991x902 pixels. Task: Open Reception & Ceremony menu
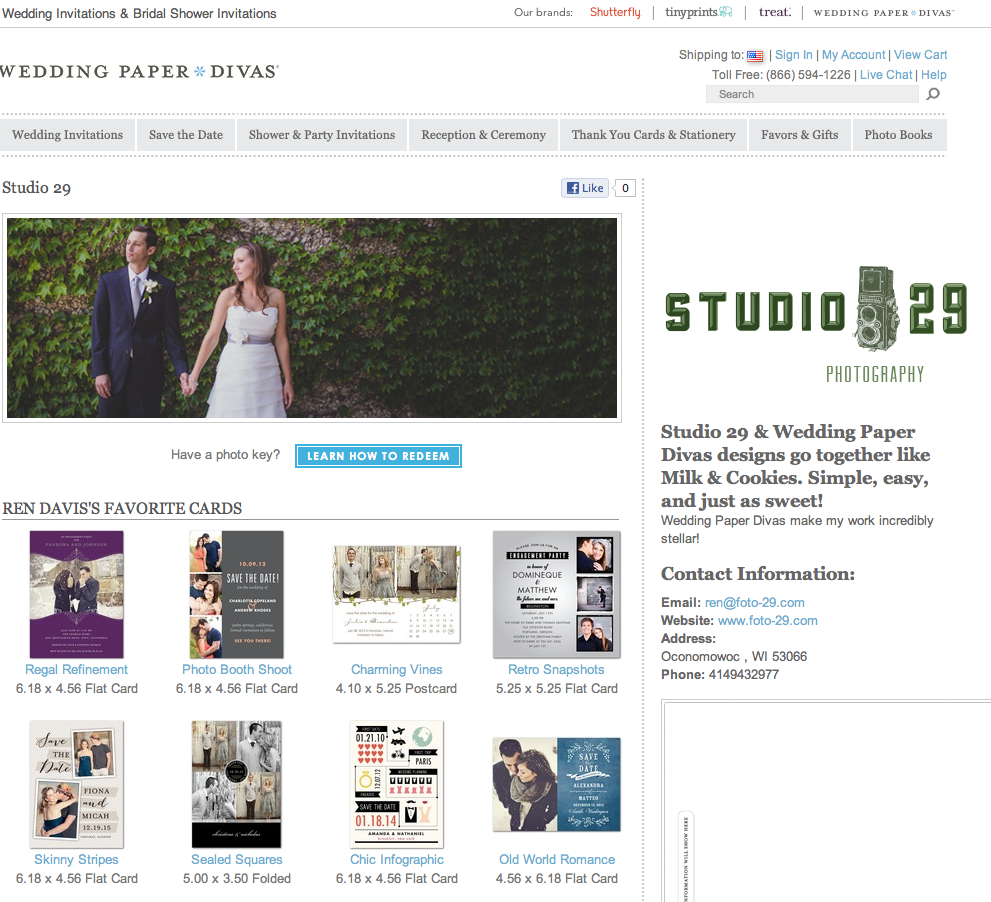483,135
